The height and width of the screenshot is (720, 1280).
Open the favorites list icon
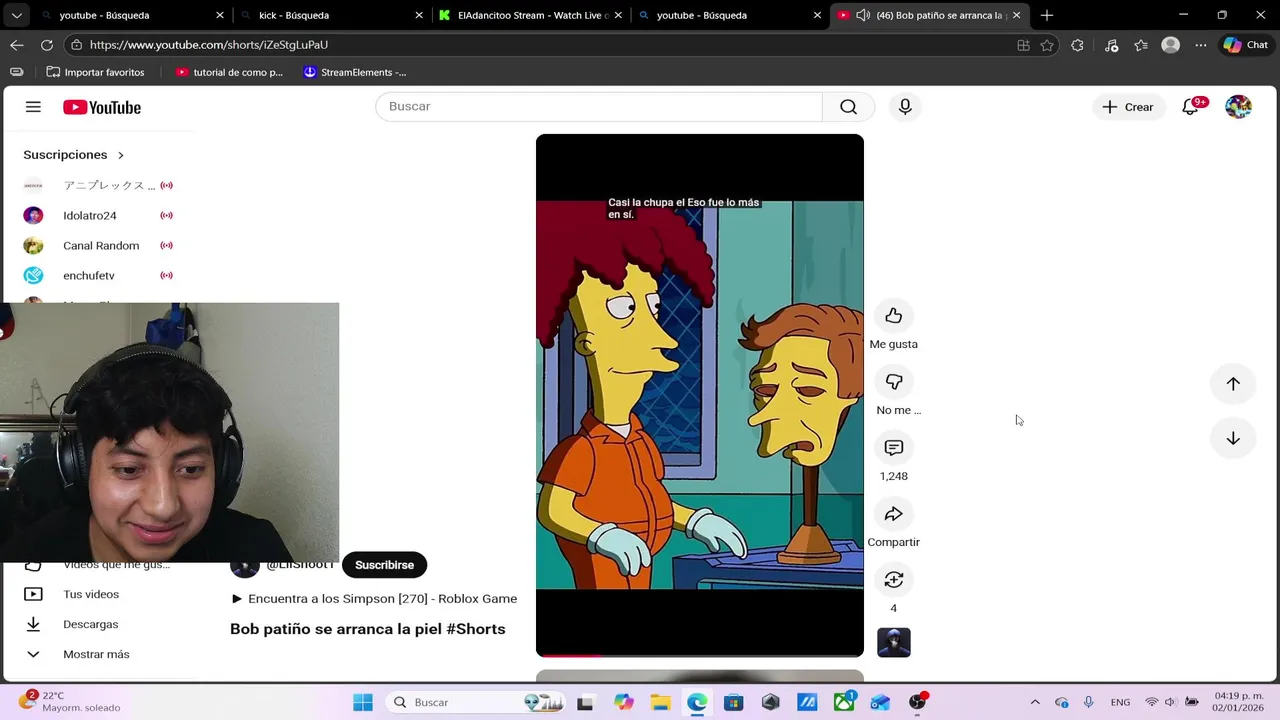1142,45
